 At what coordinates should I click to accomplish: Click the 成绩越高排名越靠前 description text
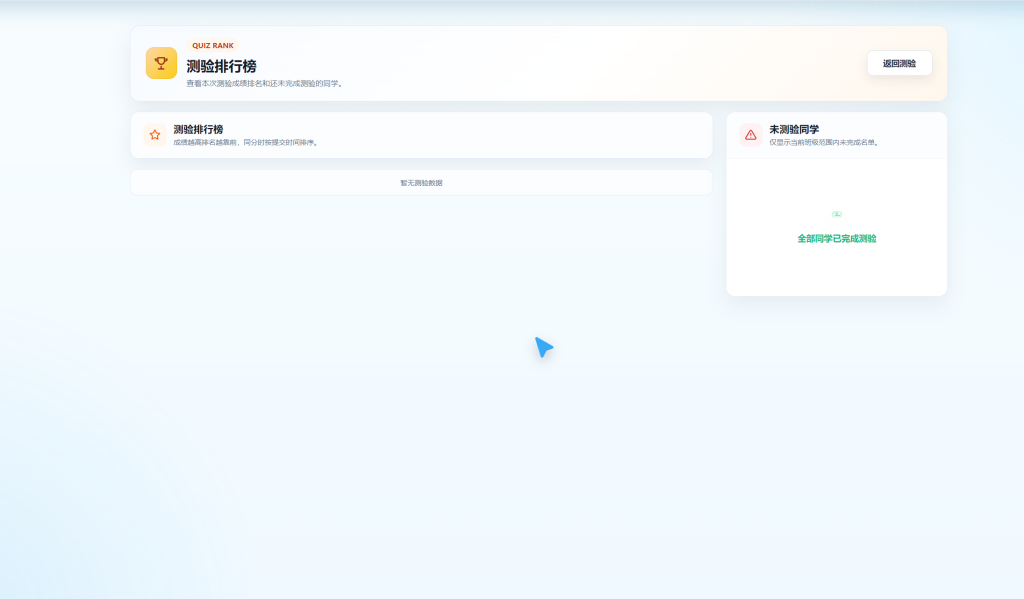(247, 142)
